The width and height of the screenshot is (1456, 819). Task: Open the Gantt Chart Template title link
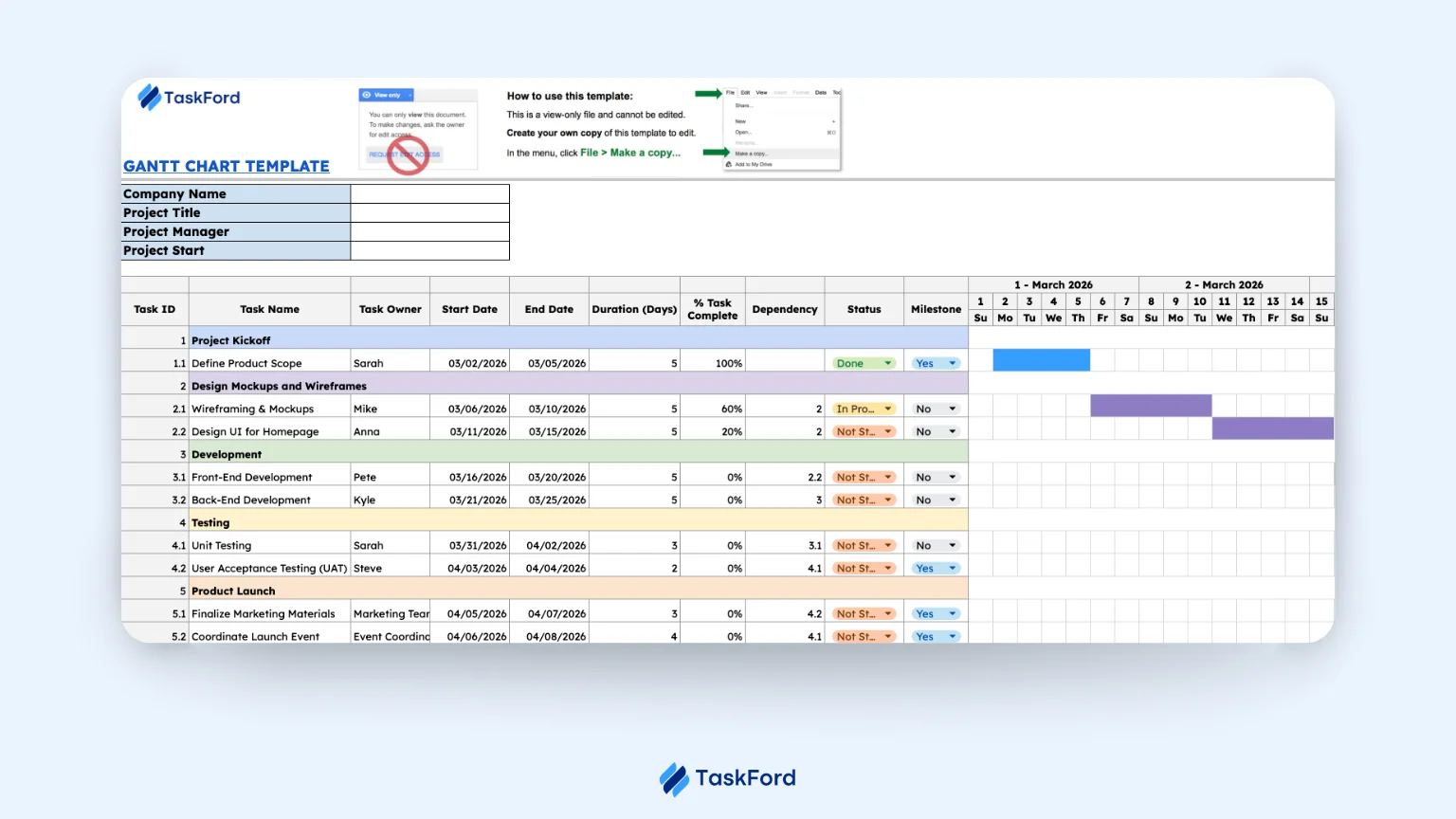pyautogui.click(x=227, y=166)
